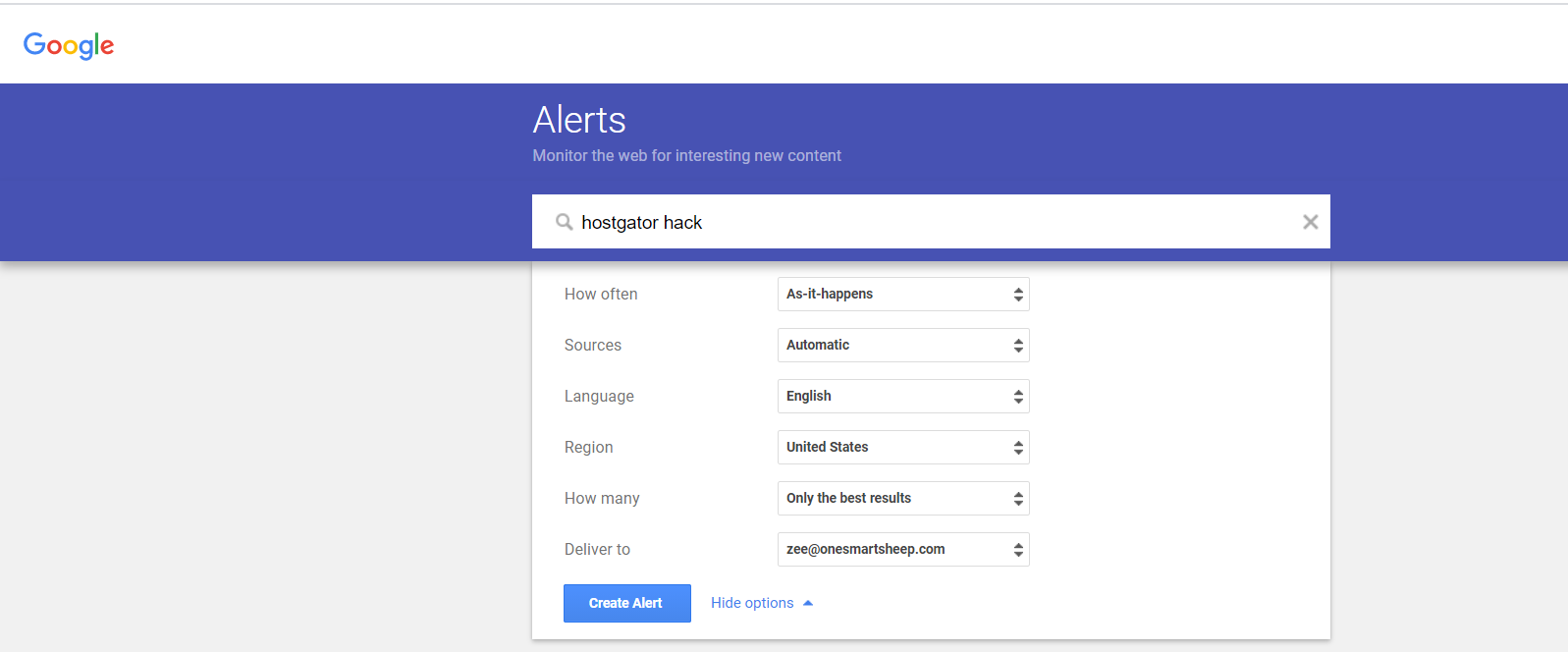Click the Deliver to label

point(597,549)
